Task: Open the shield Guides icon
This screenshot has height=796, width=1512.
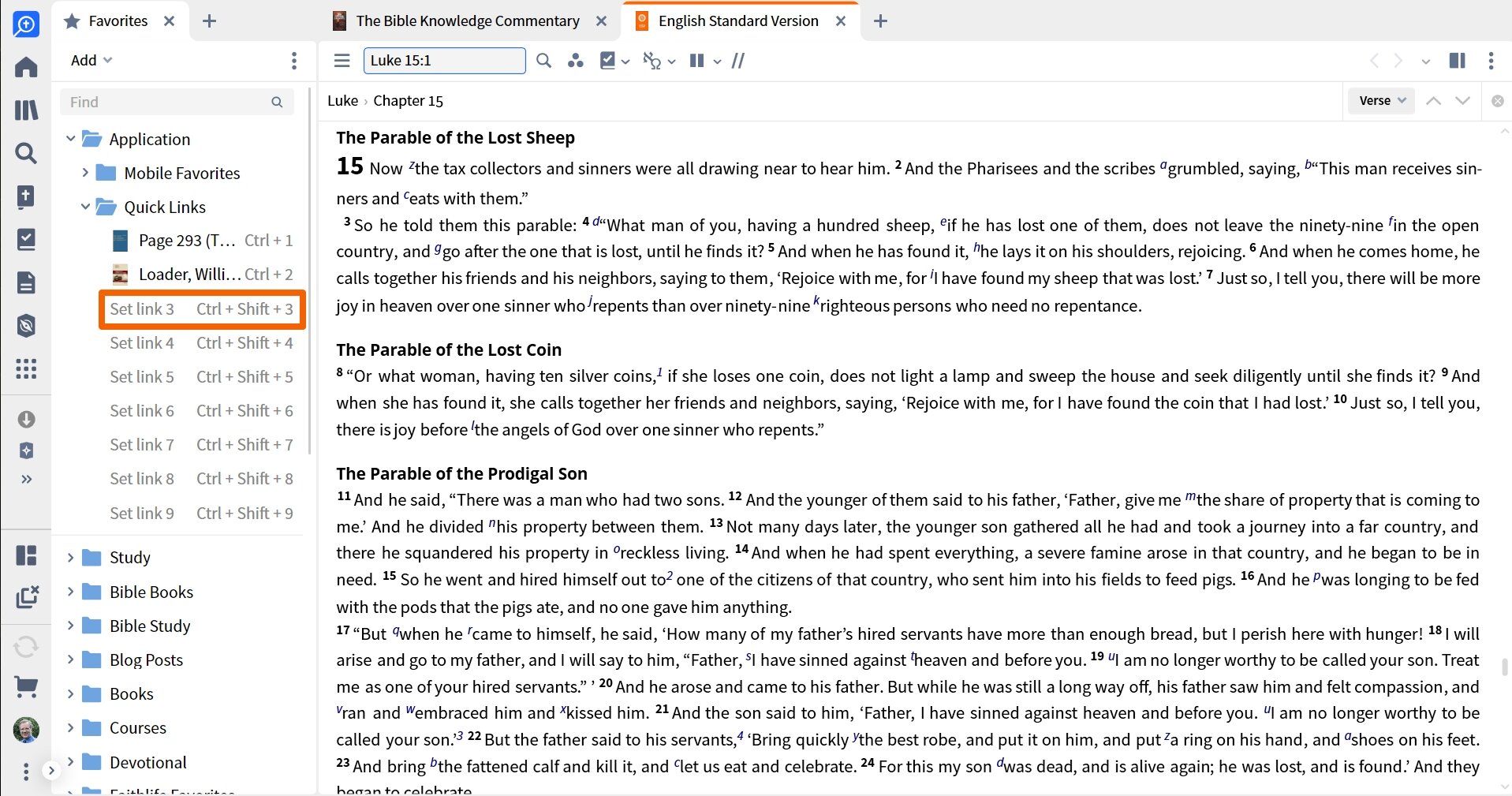Action: click(x=26, y=325)
